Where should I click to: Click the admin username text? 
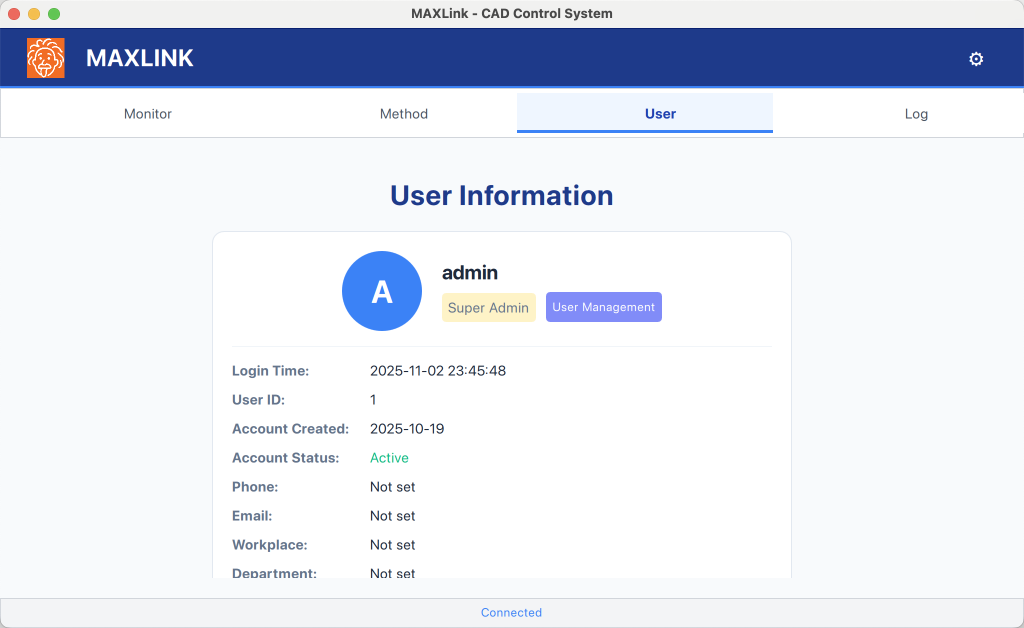(470, 273)
